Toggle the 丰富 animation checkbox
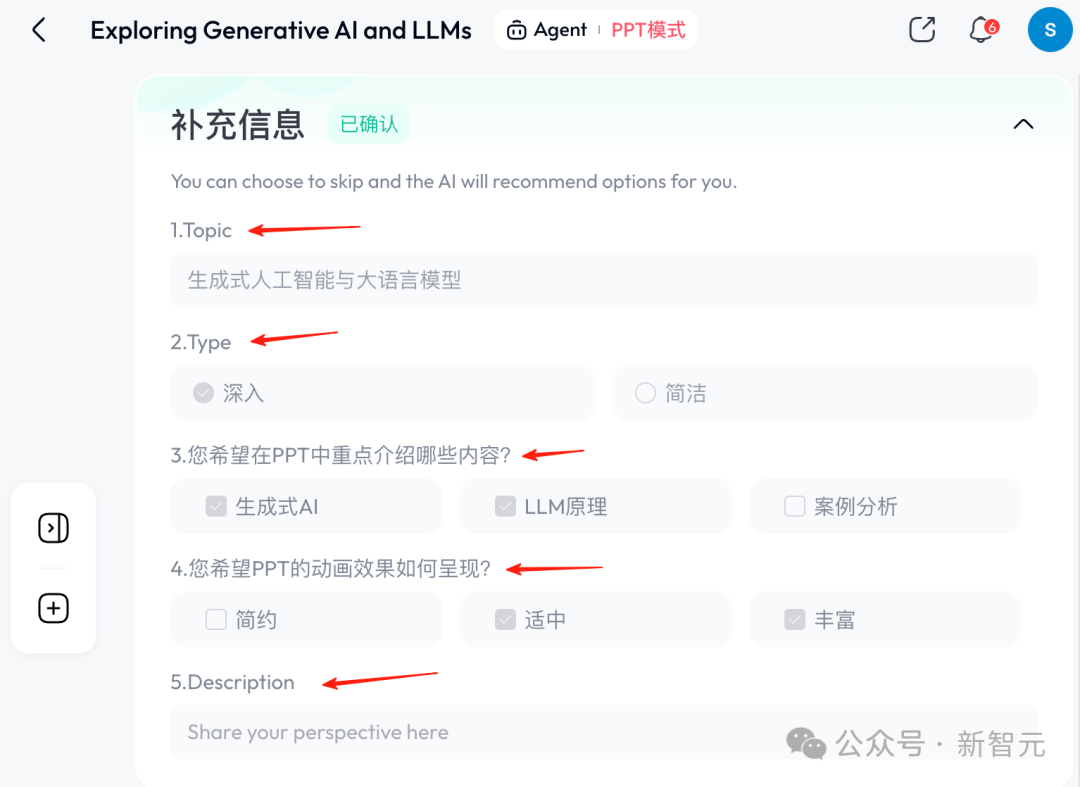1080x787 pixels. pyautogui.click(x=795, y=620)
